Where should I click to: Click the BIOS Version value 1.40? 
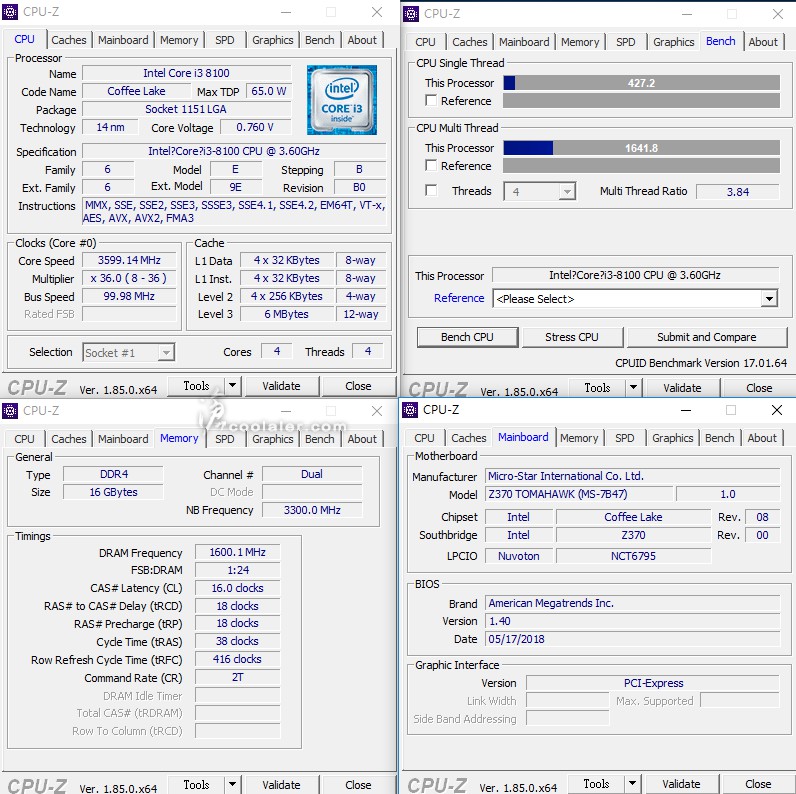pos(633,621)
